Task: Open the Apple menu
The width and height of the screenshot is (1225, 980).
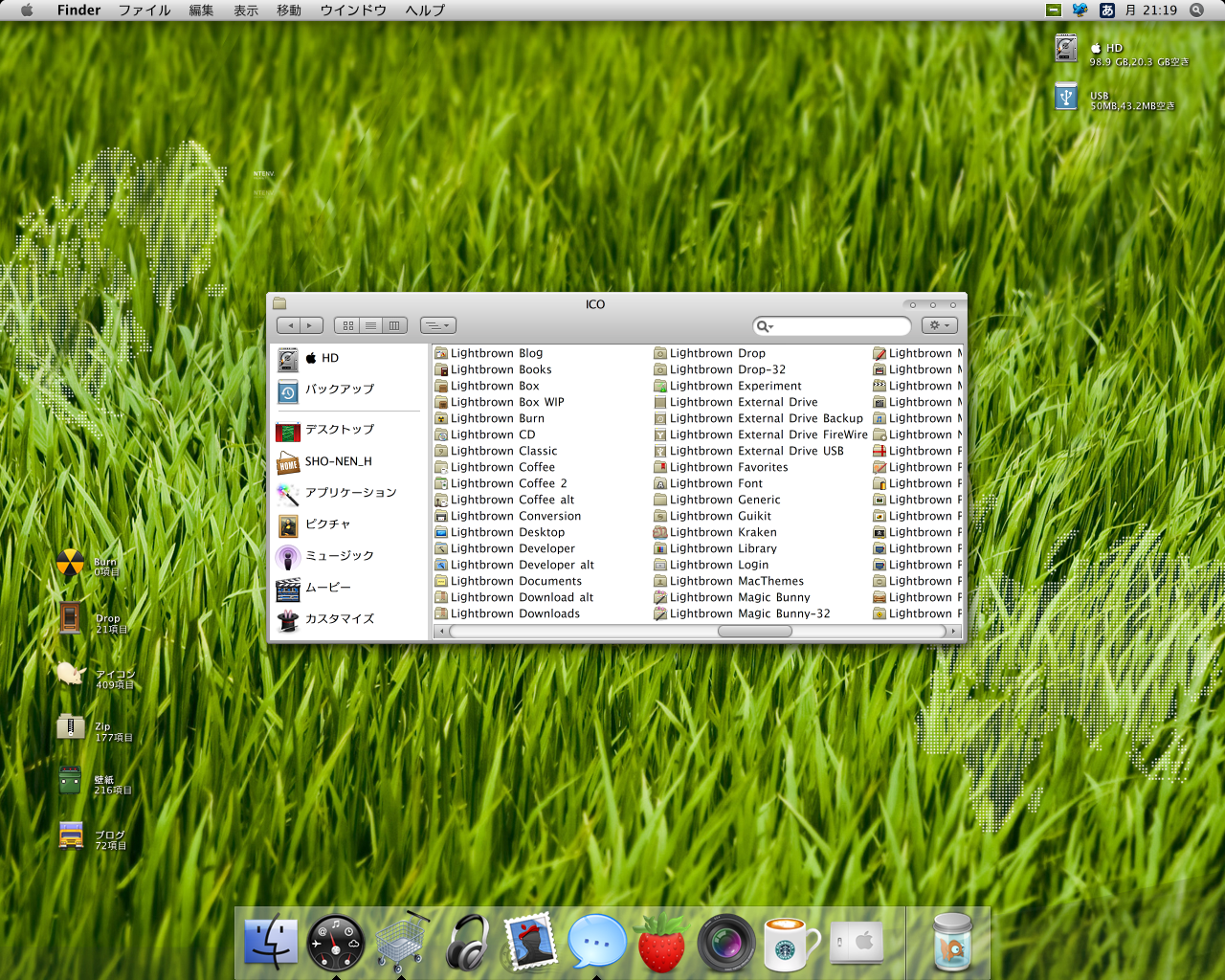Action: coord(27,10)
